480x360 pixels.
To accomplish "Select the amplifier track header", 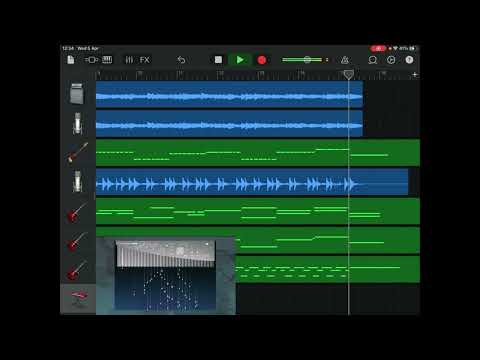I will [77, 94].
